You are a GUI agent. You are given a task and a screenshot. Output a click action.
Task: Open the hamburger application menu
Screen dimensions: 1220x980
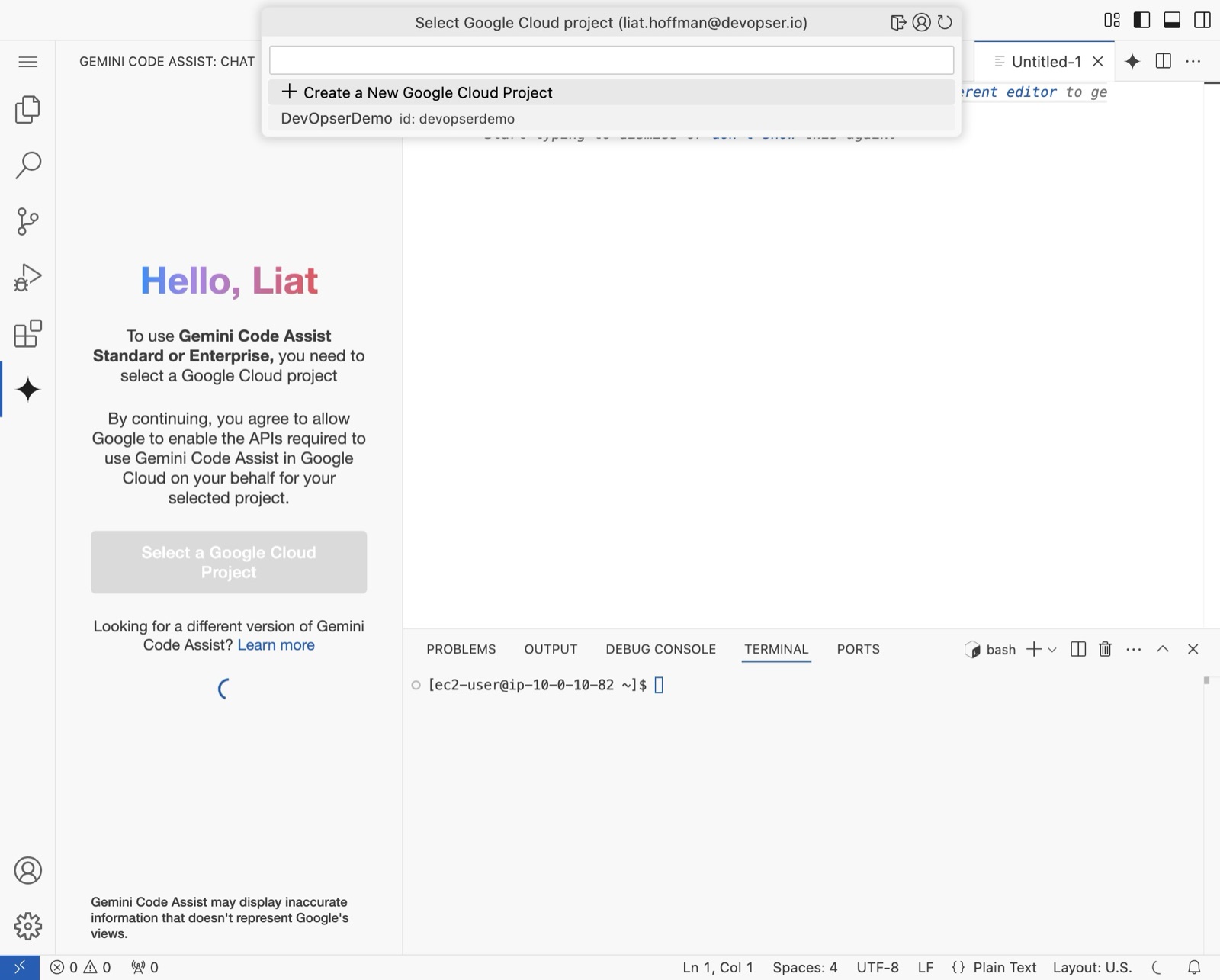pyautogui.click(x=28, y=62)
